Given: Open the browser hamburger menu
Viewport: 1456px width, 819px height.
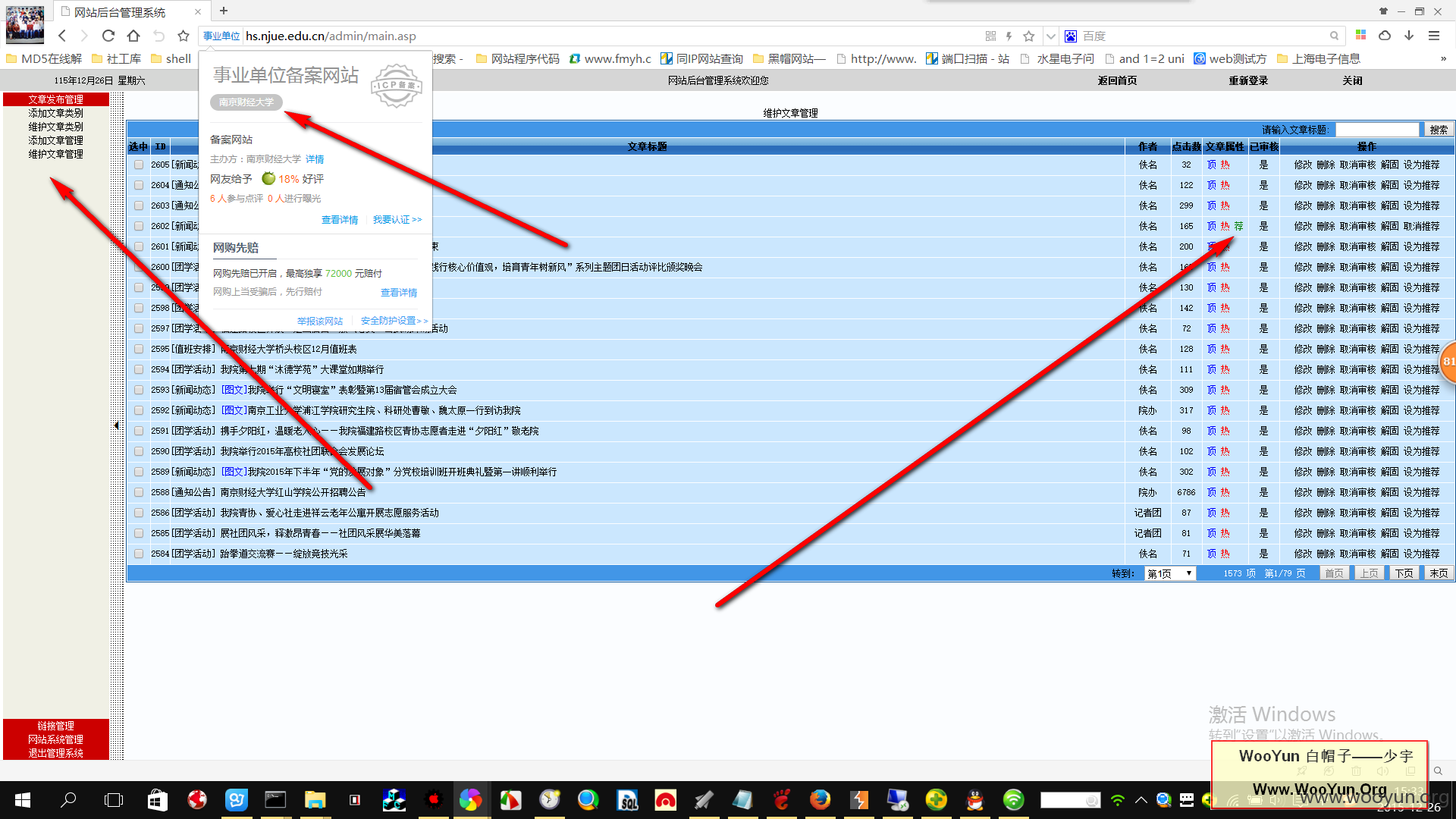Looking at the screenshot, I should pyautogui.click(x=1433, y=35).
